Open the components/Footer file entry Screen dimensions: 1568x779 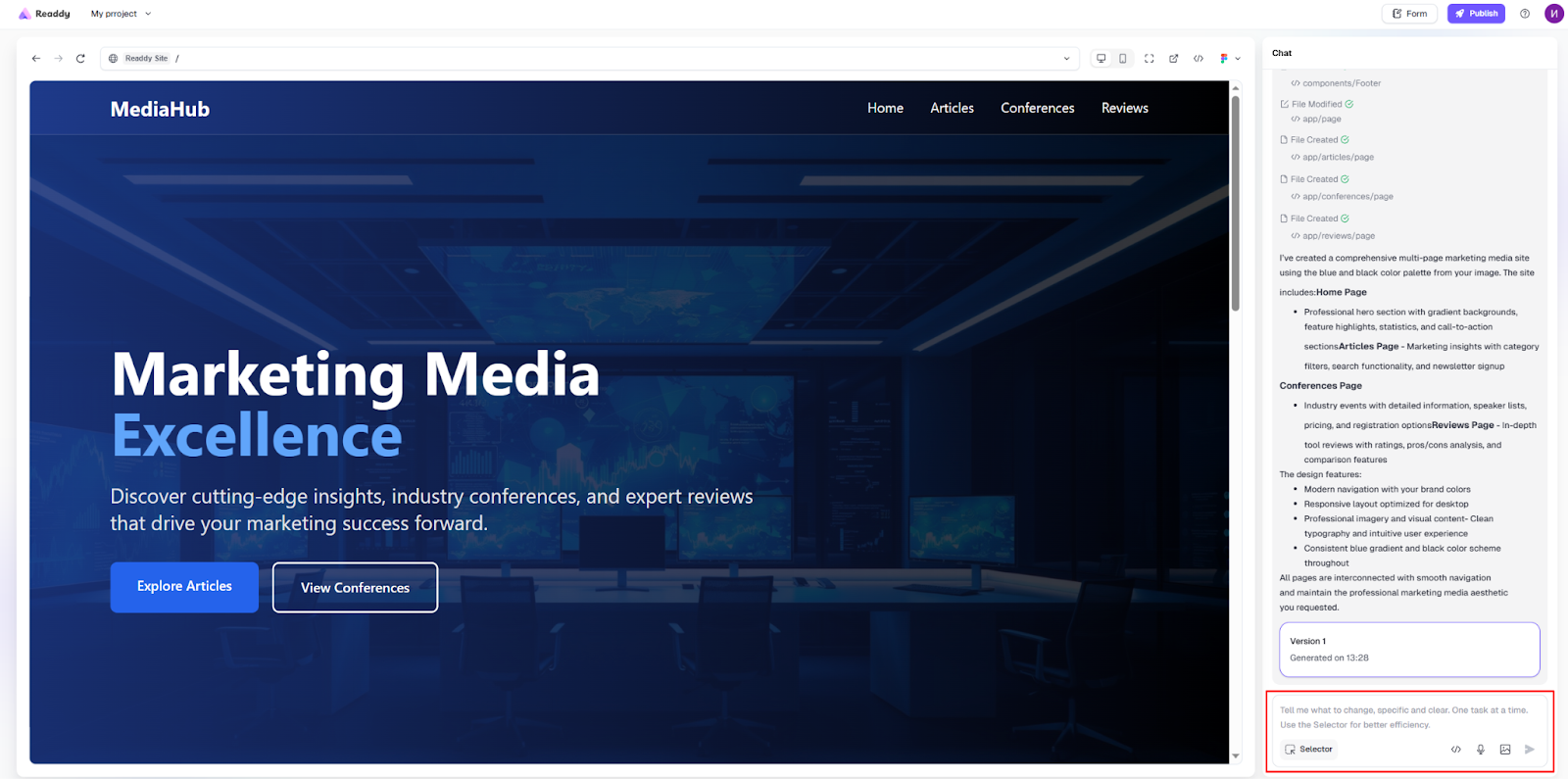coord(1336,83)
